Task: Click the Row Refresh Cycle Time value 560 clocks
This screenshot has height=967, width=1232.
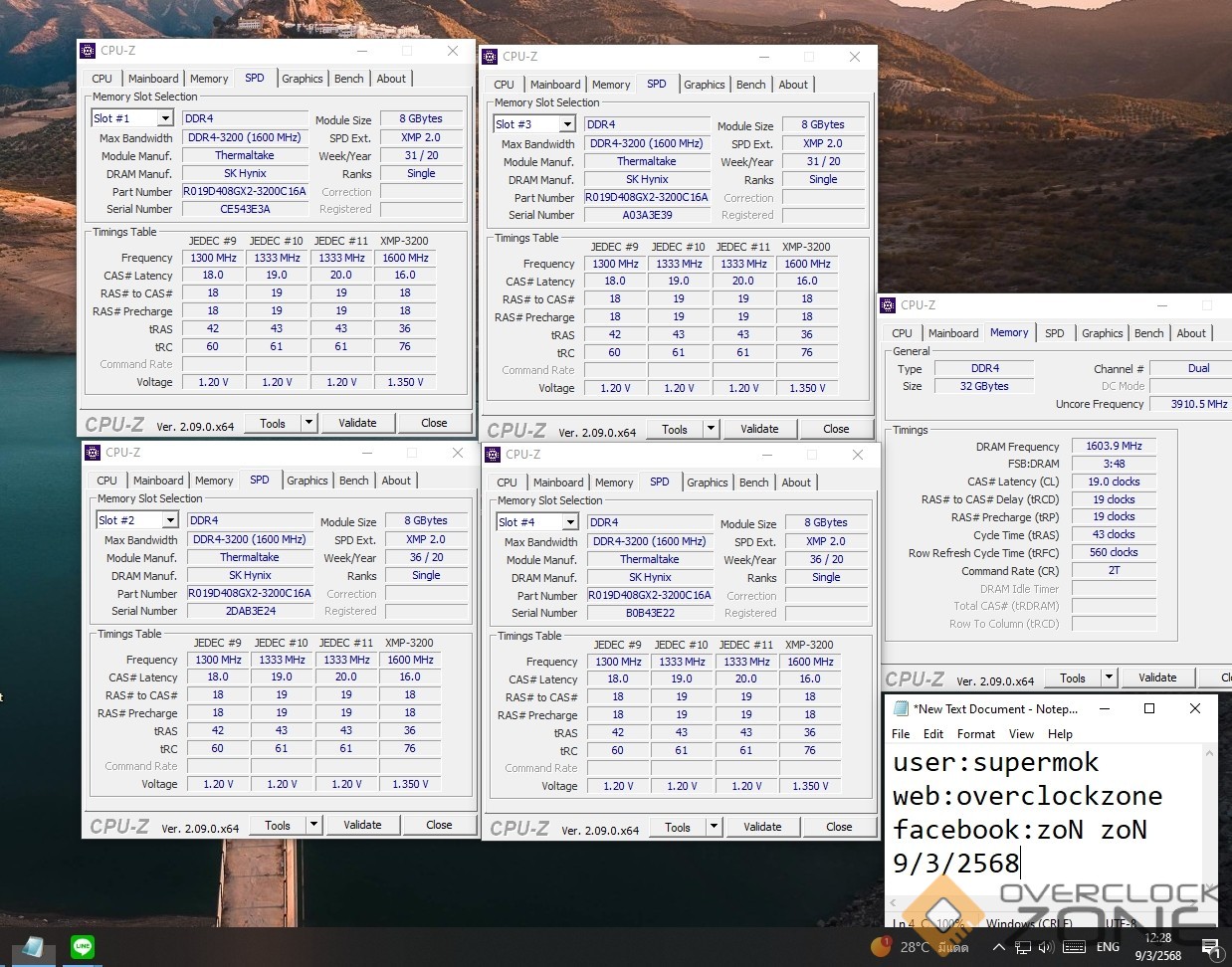Action: [1114, 552]
